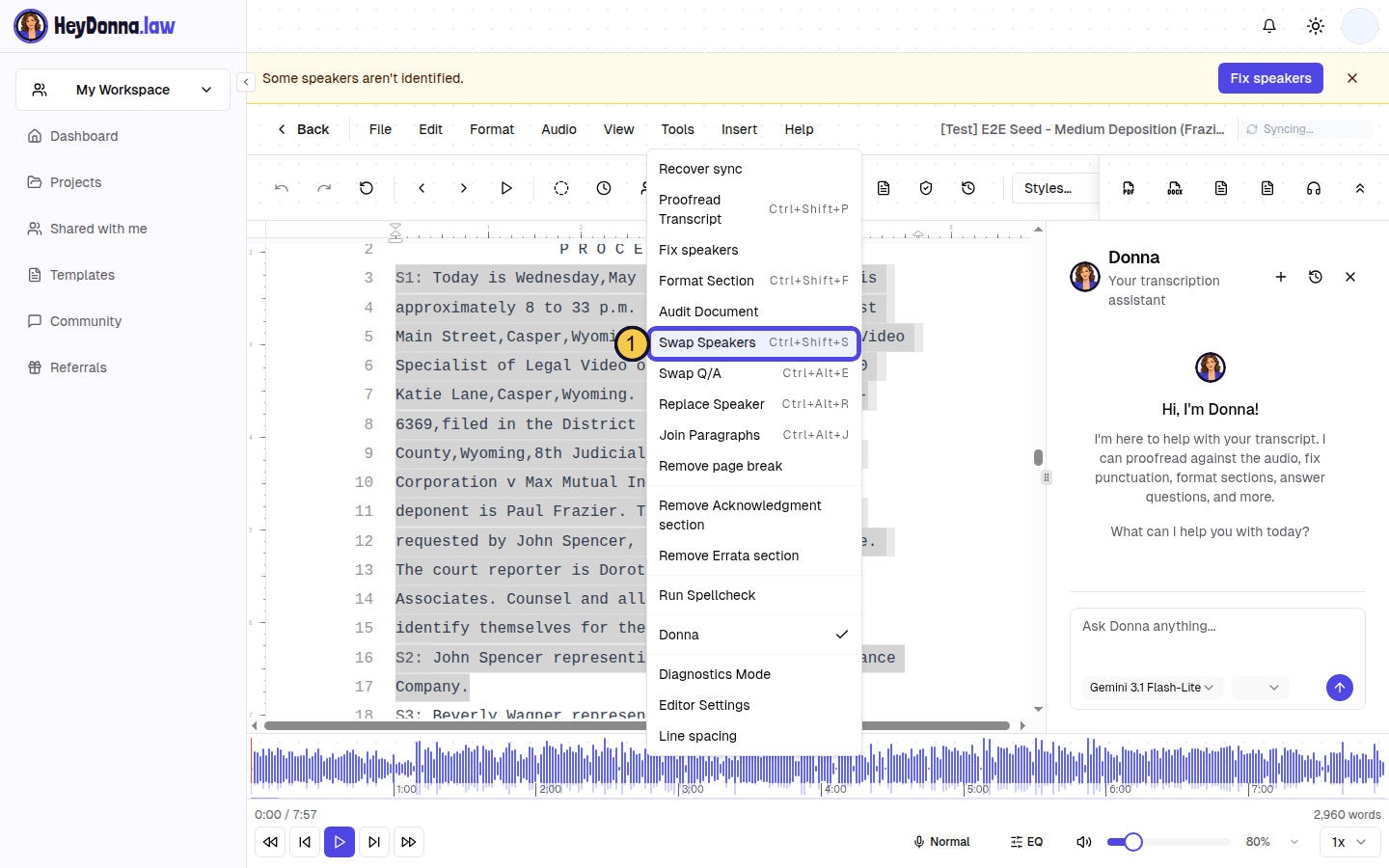Click the fast-forward playback button
Image resolution: width=1389 pixels, height=868 pixels.
pos(409,842)
